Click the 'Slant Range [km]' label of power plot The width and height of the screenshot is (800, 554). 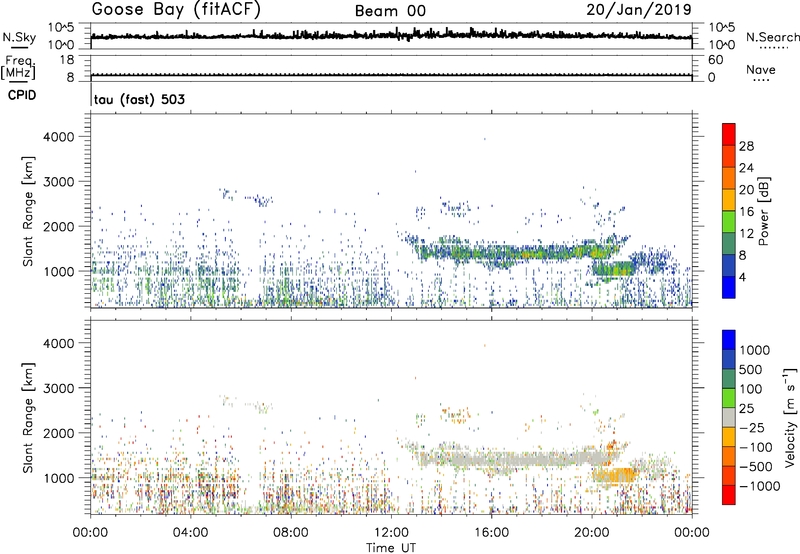[28, 211]
